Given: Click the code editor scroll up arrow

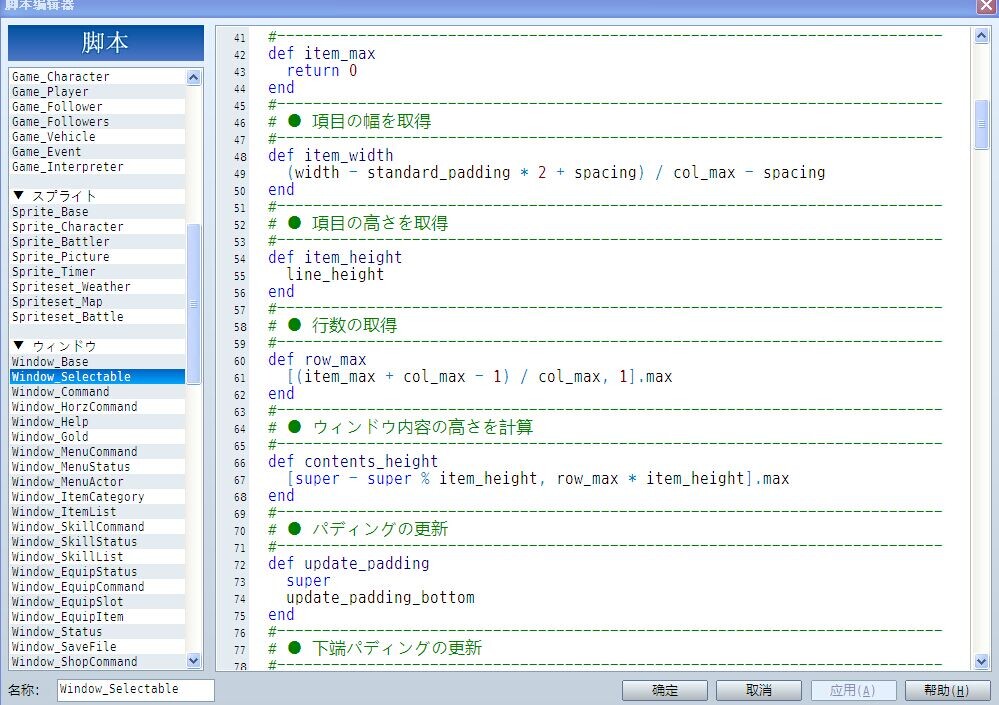Looking at the screenshot, I should 982,36.
